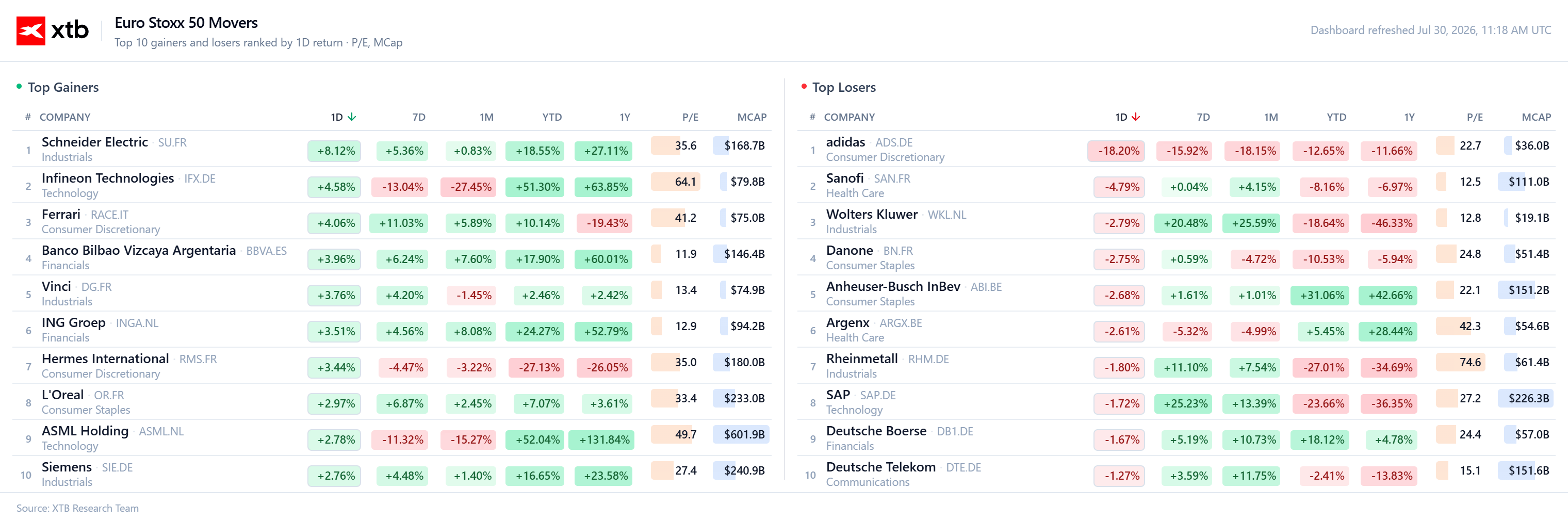This screenshot has width=1568, height=521.
Task: Click ING Groep +52.79% 1Y badge
Action: 604,331
